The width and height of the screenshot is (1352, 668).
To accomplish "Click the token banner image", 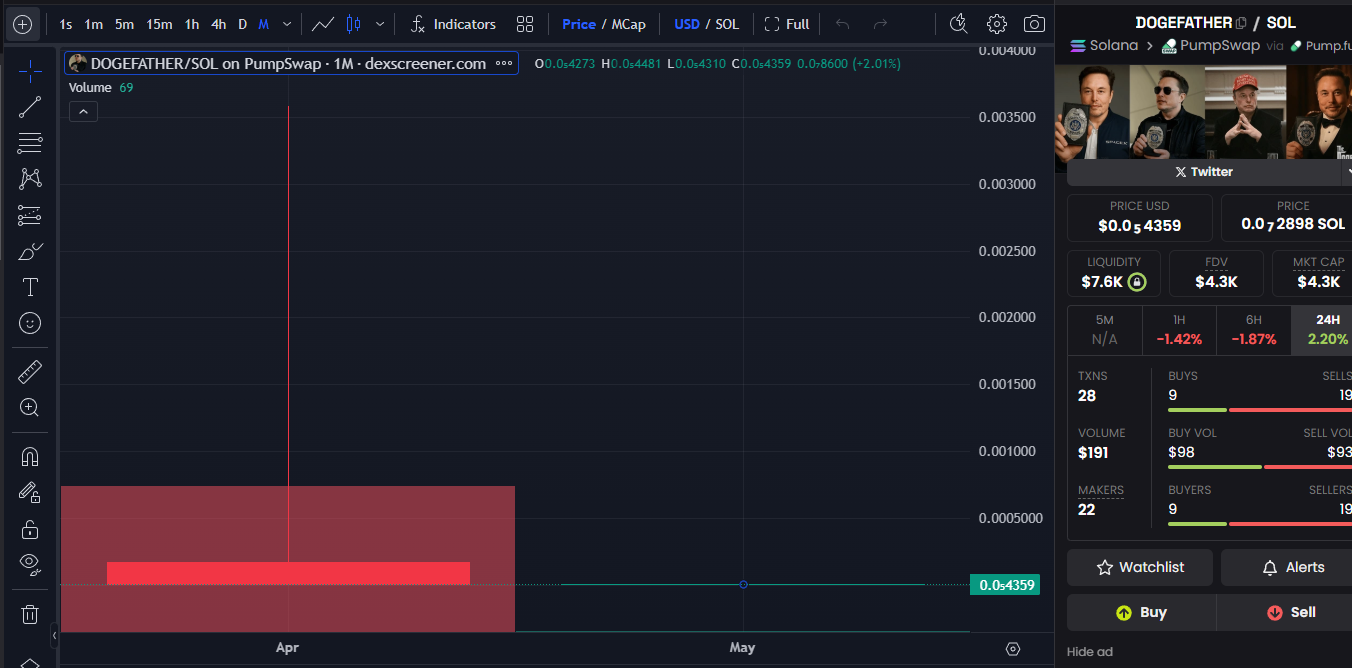I will click(1204, 112).
